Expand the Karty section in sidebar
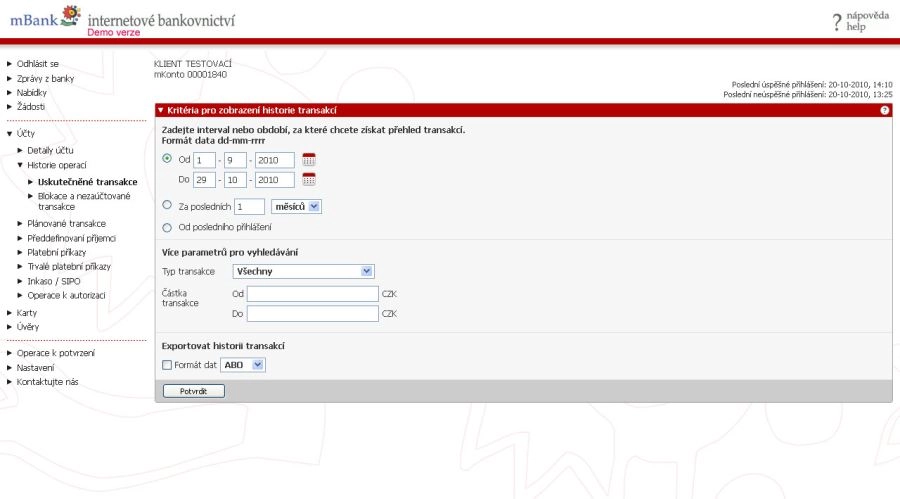 (x=27, y=313)
